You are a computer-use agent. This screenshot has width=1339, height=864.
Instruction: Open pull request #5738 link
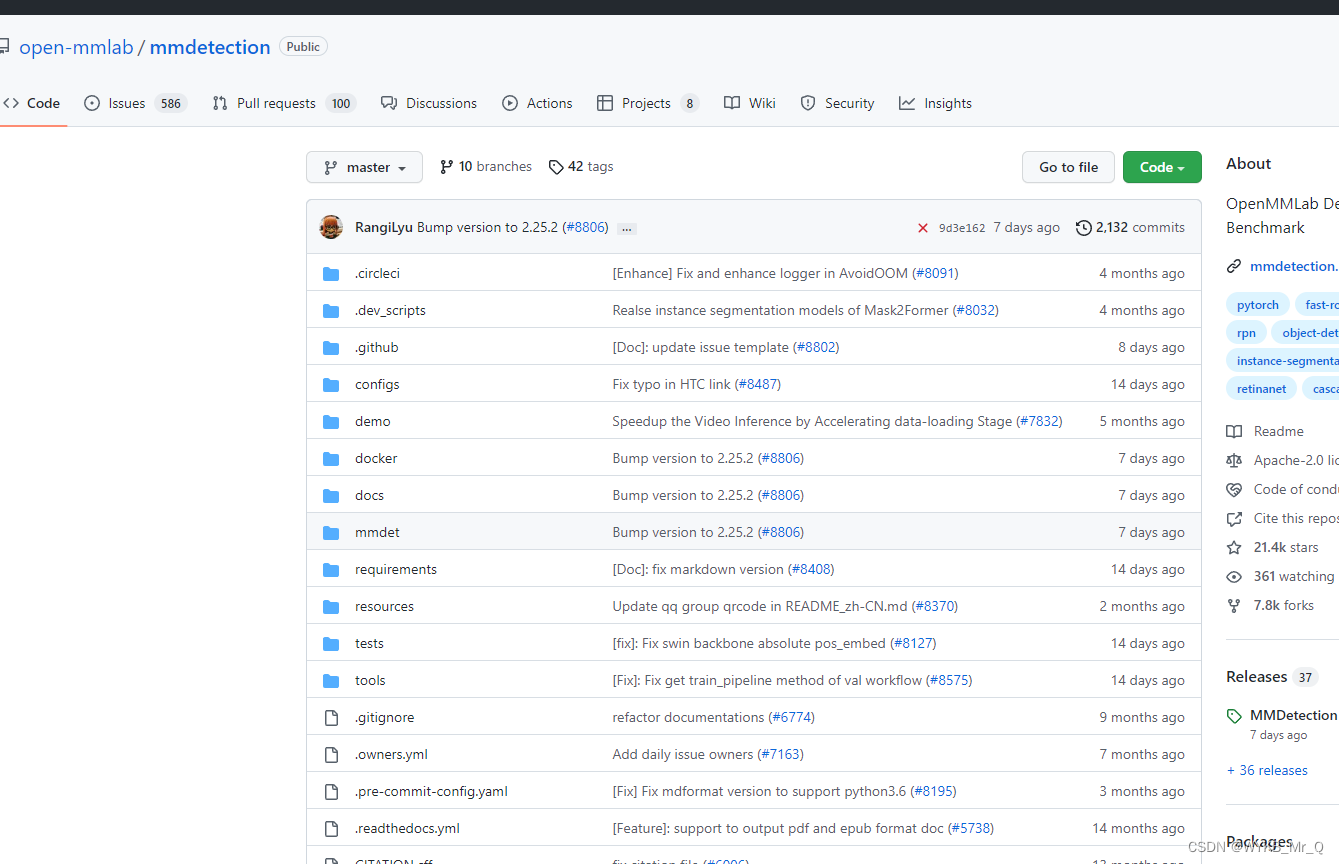click(x=971, y=828)
